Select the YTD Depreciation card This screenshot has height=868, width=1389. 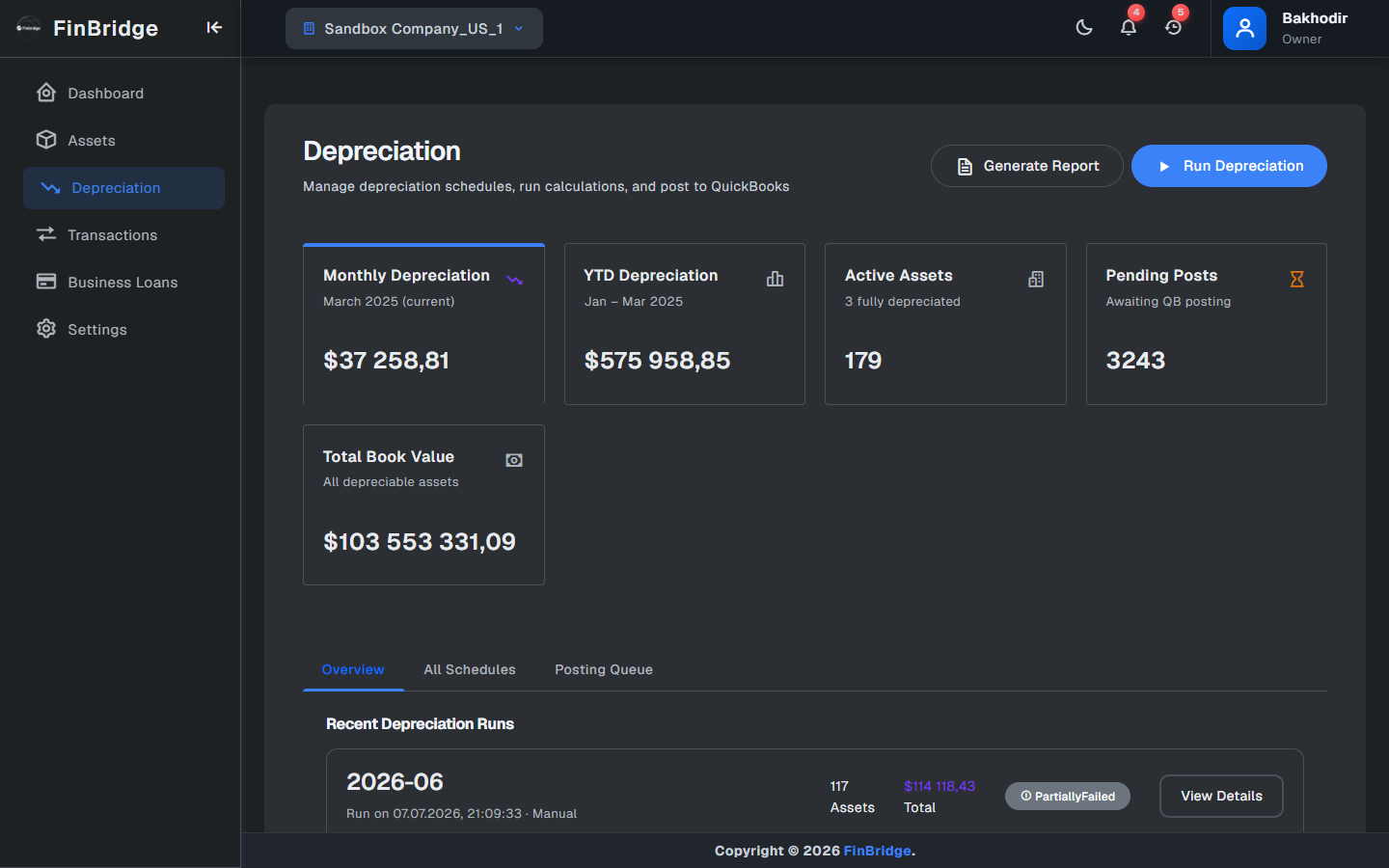coord(685,324)
